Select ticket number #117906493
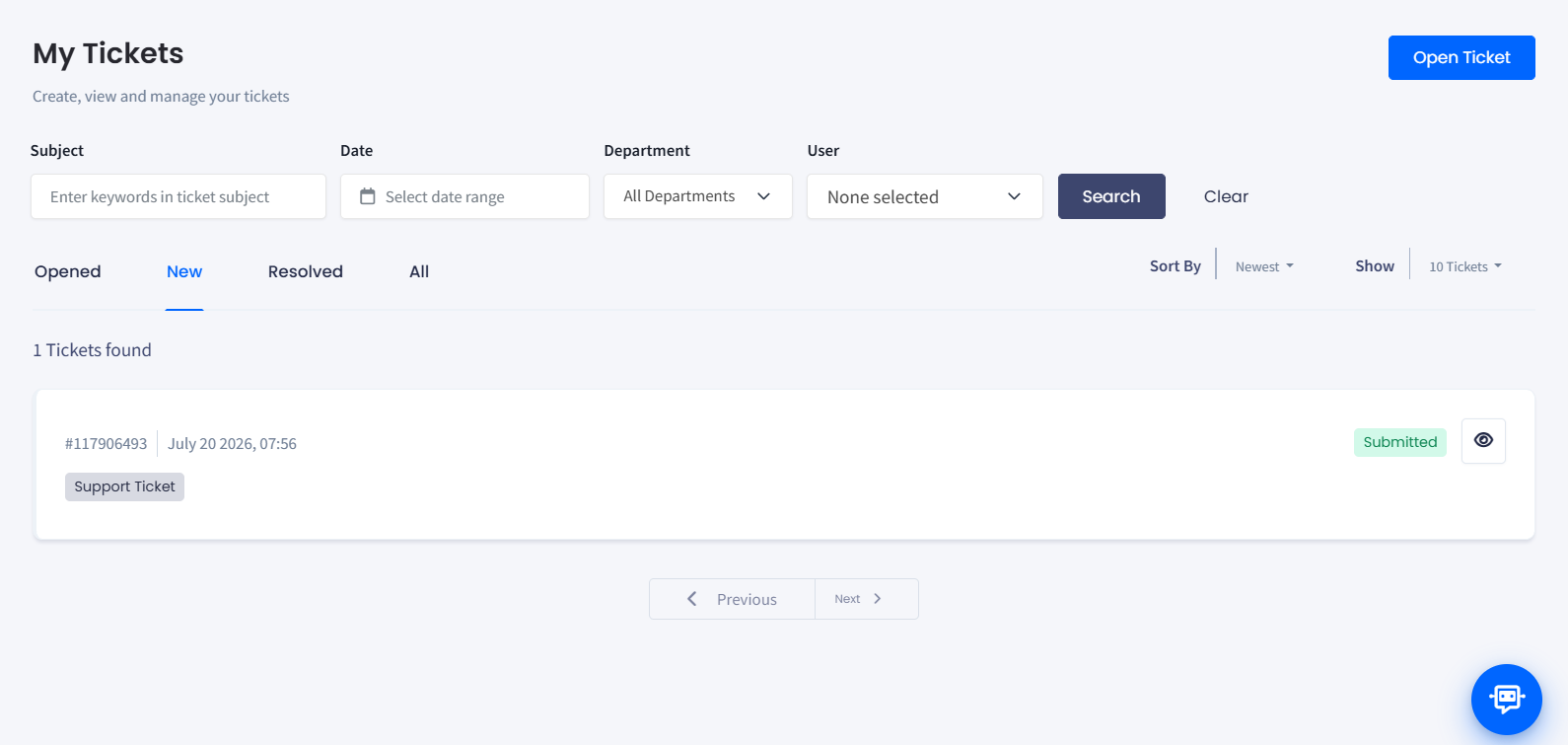The image size is (1568, 745). click(106, 444)
